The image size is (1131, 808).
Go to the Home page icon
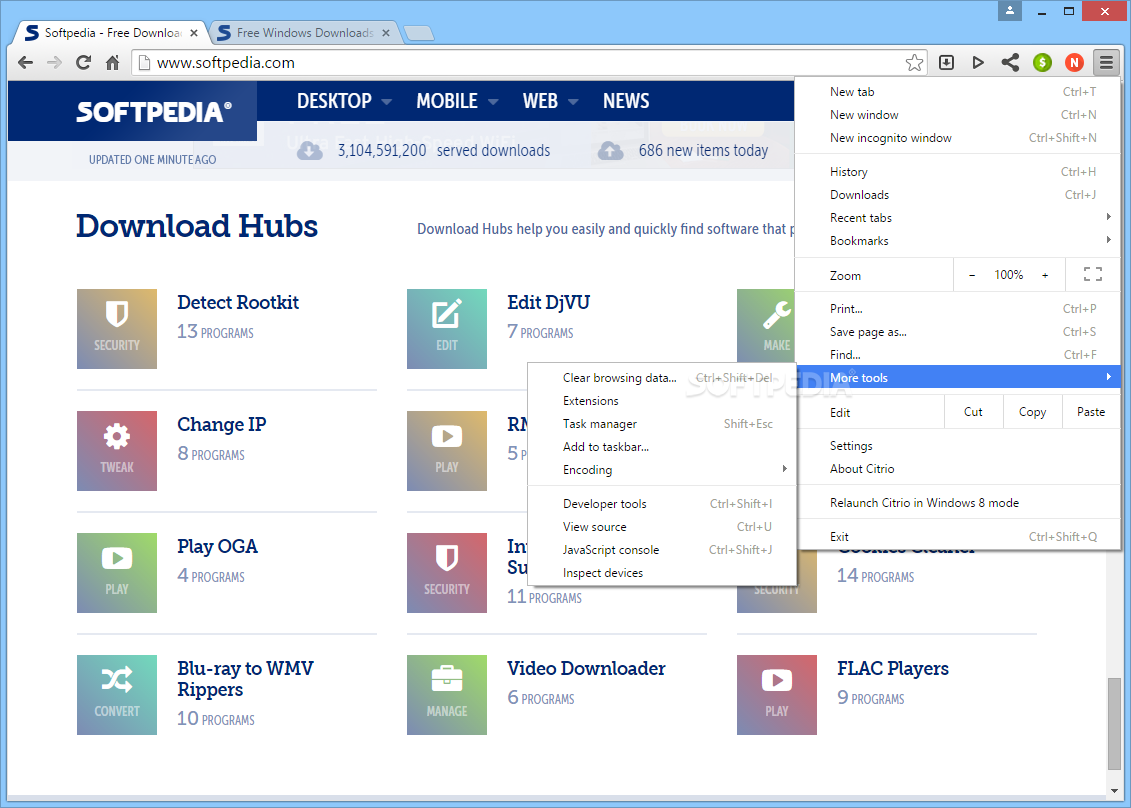113,63
